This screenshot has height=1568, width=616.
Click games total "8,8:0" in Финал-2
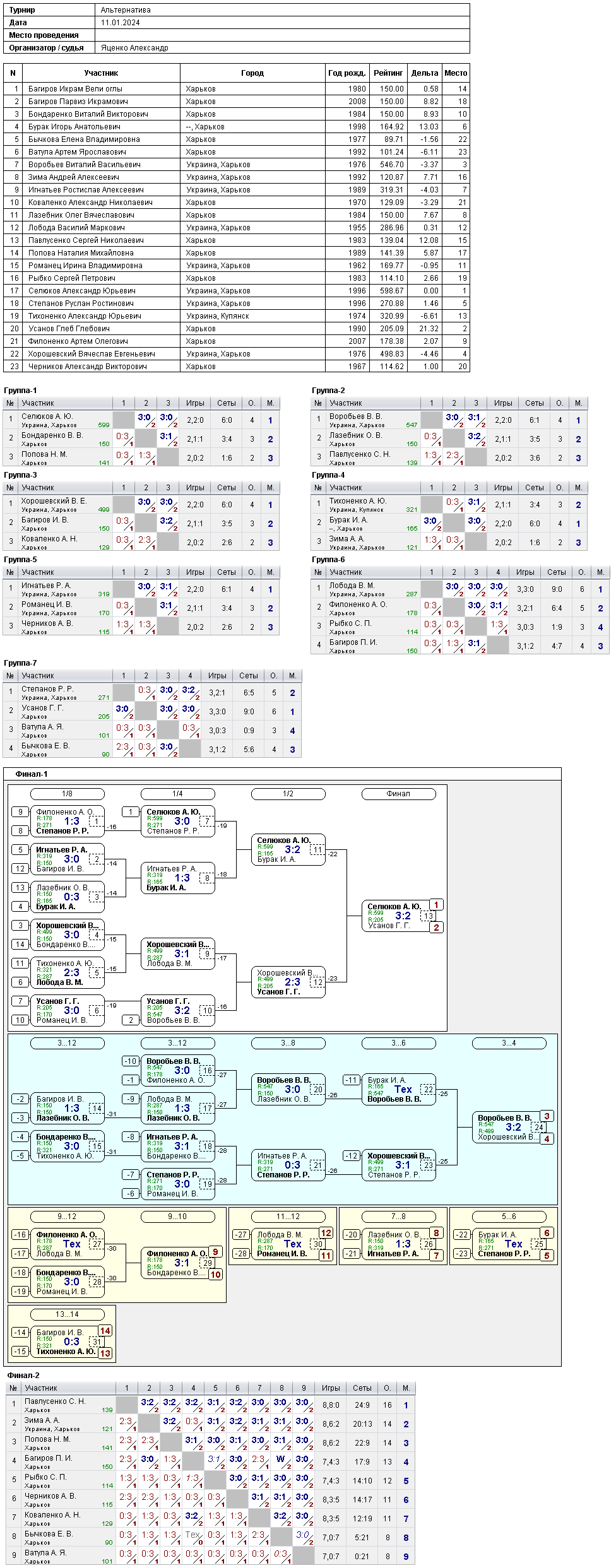(331, 1405)
